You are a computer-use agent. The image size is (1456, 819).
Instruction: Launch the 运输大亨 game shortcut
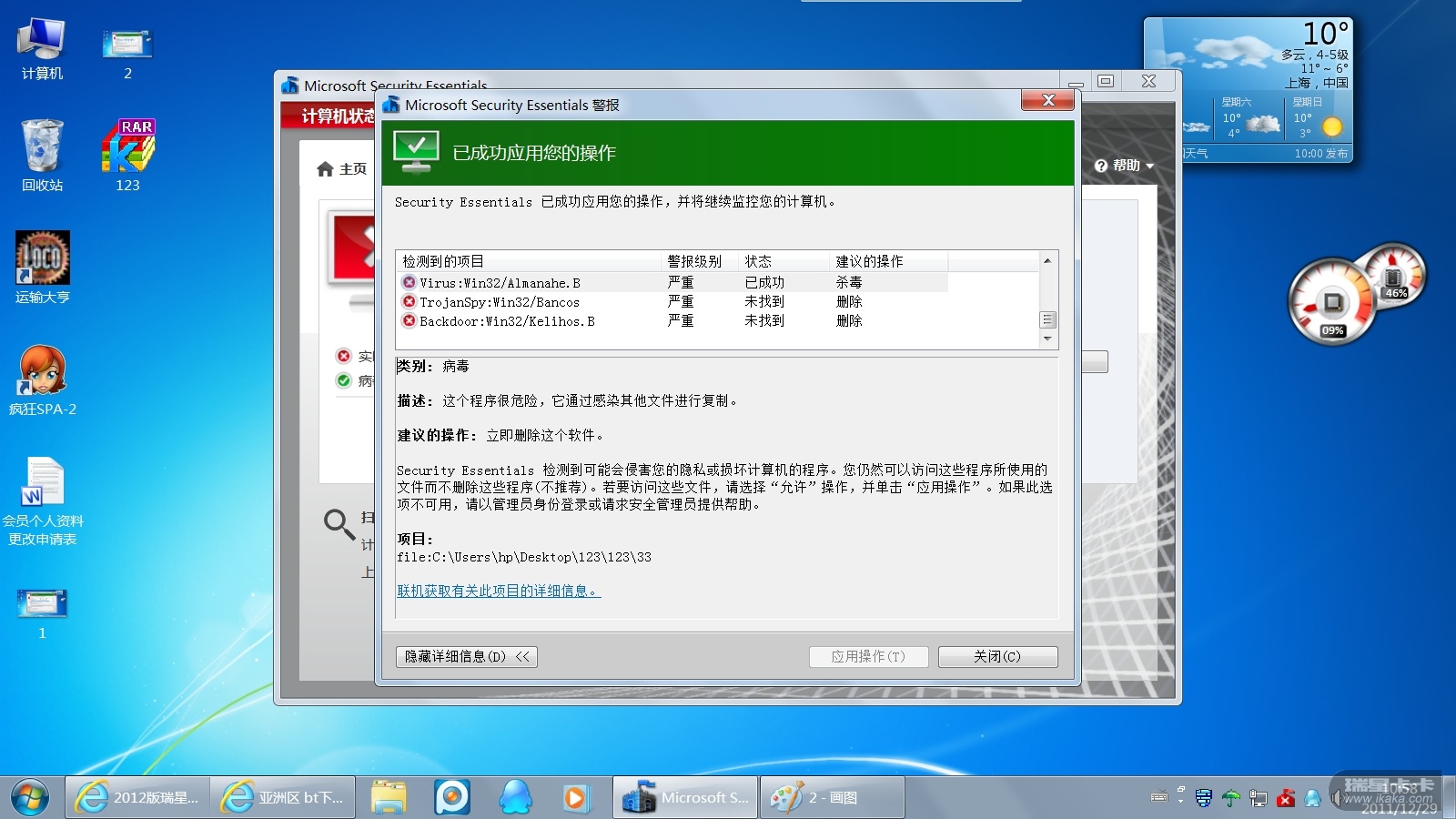[42, 268]
